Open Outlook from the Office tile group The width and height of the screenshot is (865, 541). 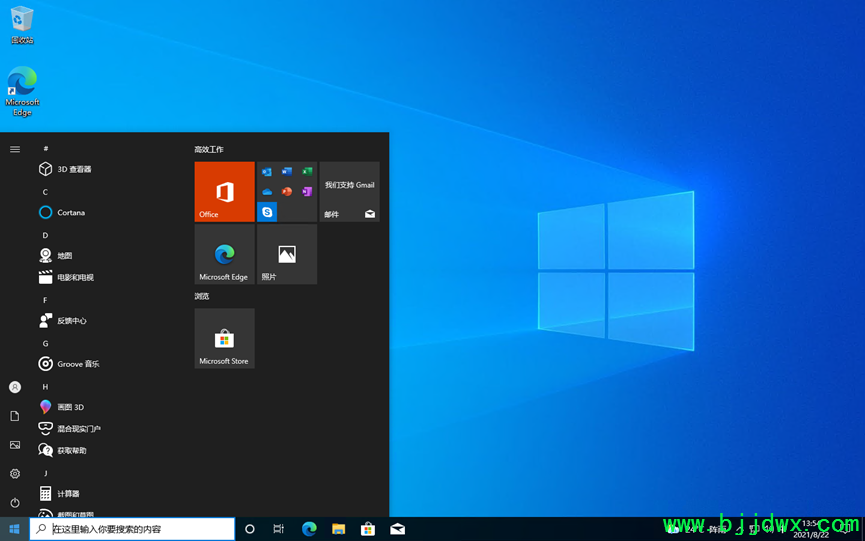[x=267, y=172]
